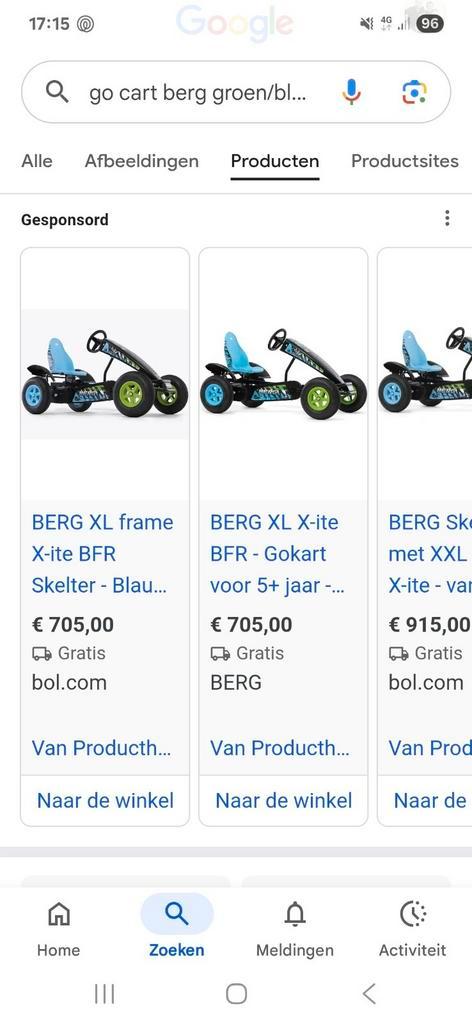This screenshot has height=1024, width=472.
Task: Tap Android back navigation arrow
Action: click(x=369, y=994)
